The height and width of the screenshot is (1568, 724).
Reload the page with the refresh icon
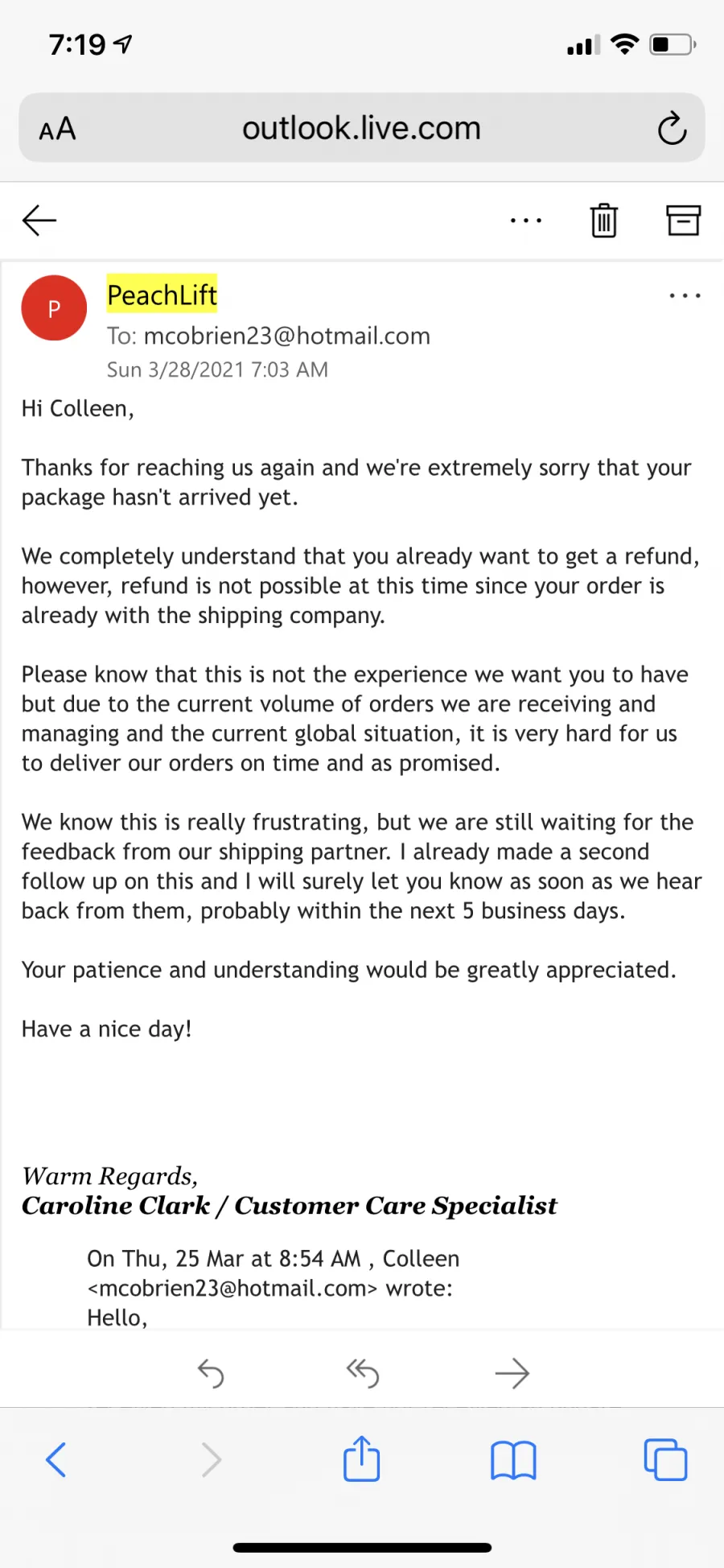point(672,129)
